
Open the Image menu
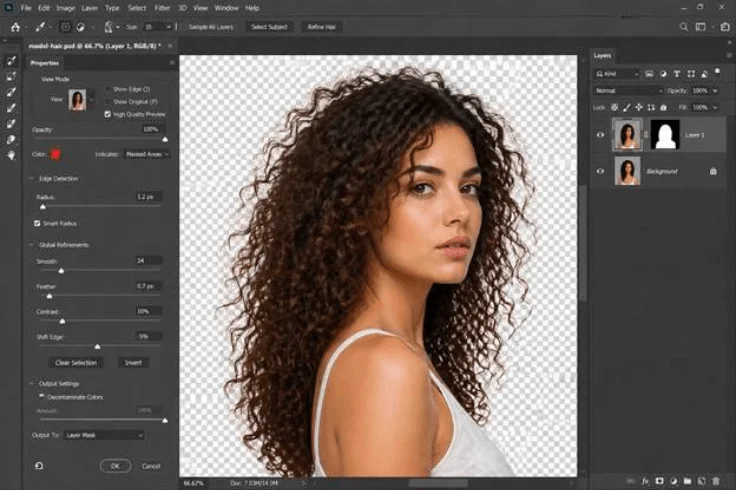(x=65, y=8)
